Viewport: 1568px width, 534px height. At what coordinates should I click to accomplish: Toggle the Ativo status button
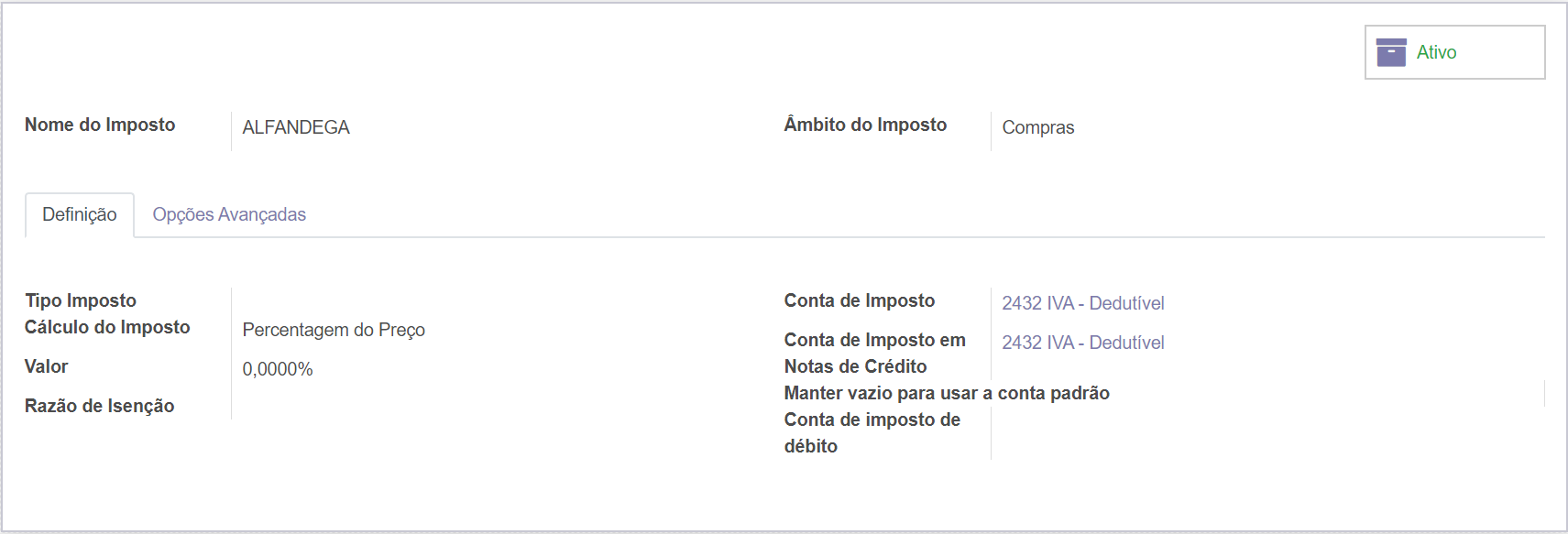(x=1455, y=52)
